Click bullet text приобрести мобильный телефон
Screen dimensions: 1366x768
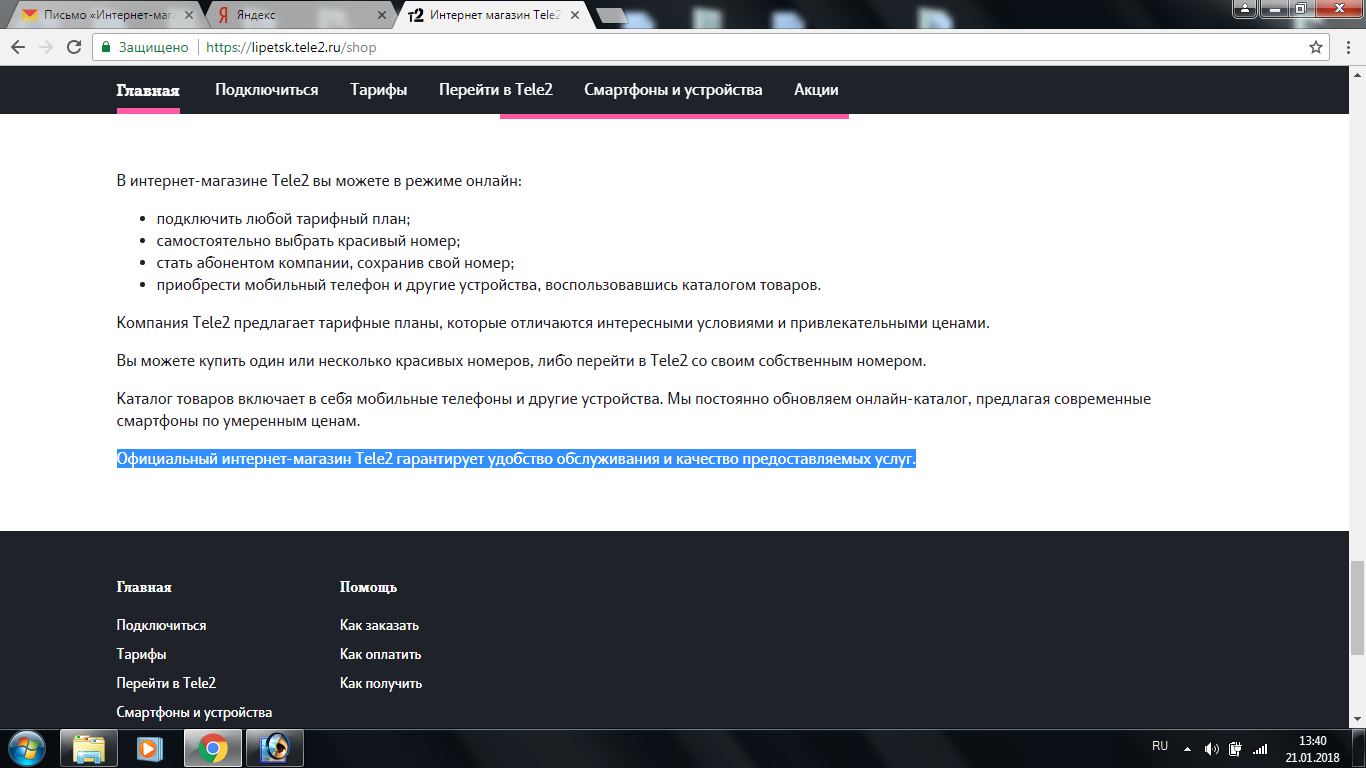(489, 285)
